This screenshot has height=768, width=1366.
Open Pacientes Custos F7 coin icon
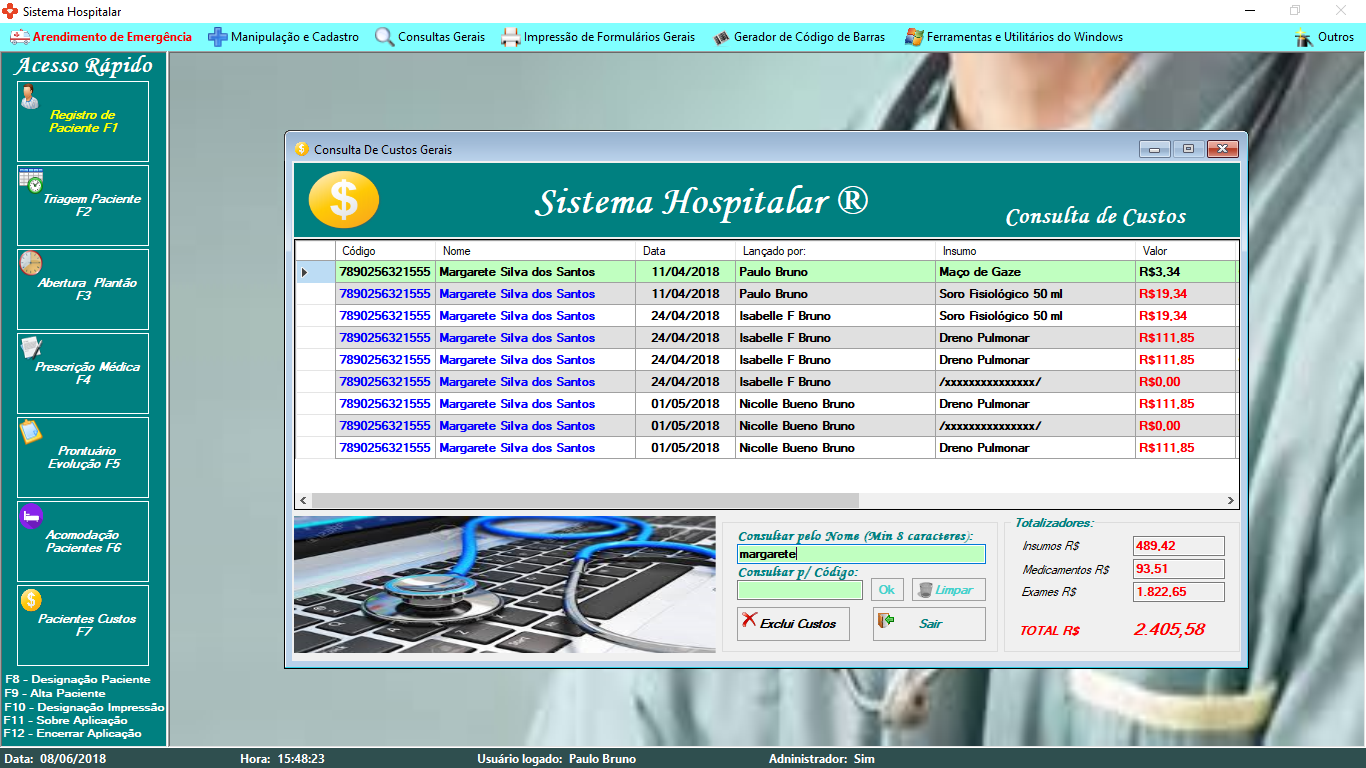pyautogui.click(x=31, y=600)
